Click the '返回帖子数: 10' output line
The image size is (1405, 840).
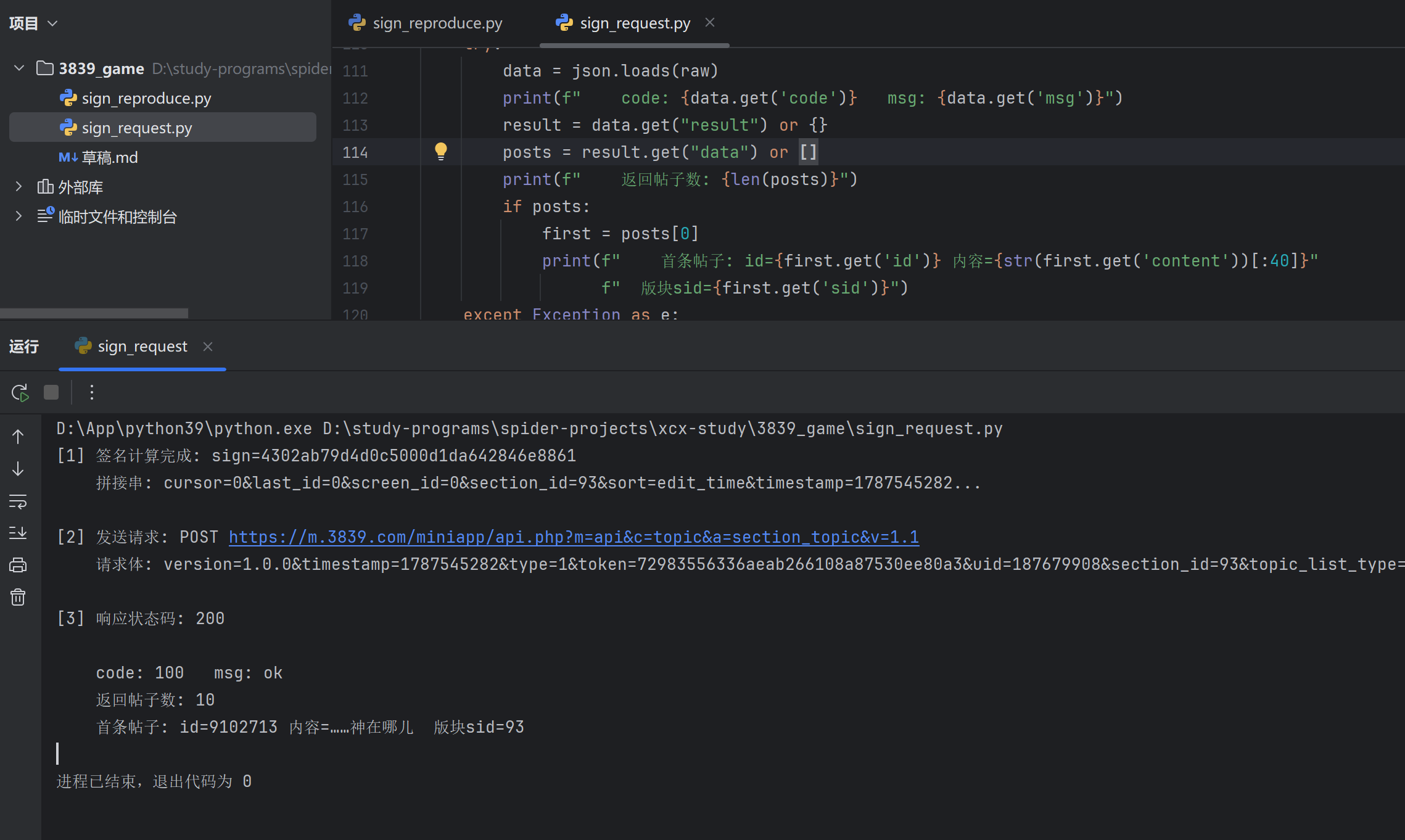pos(155,699)
